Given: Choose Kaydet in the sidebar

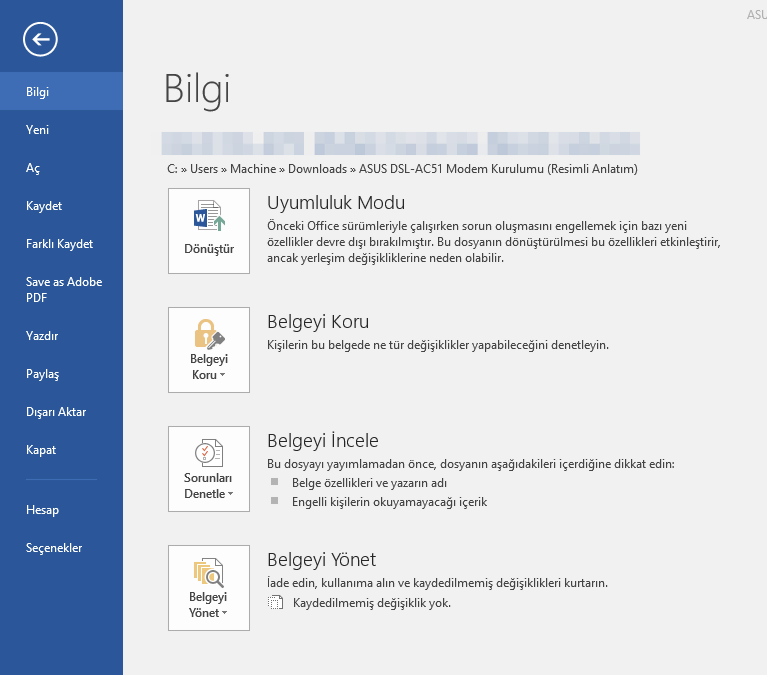Looking at the screenshot, I should (61, 206).
